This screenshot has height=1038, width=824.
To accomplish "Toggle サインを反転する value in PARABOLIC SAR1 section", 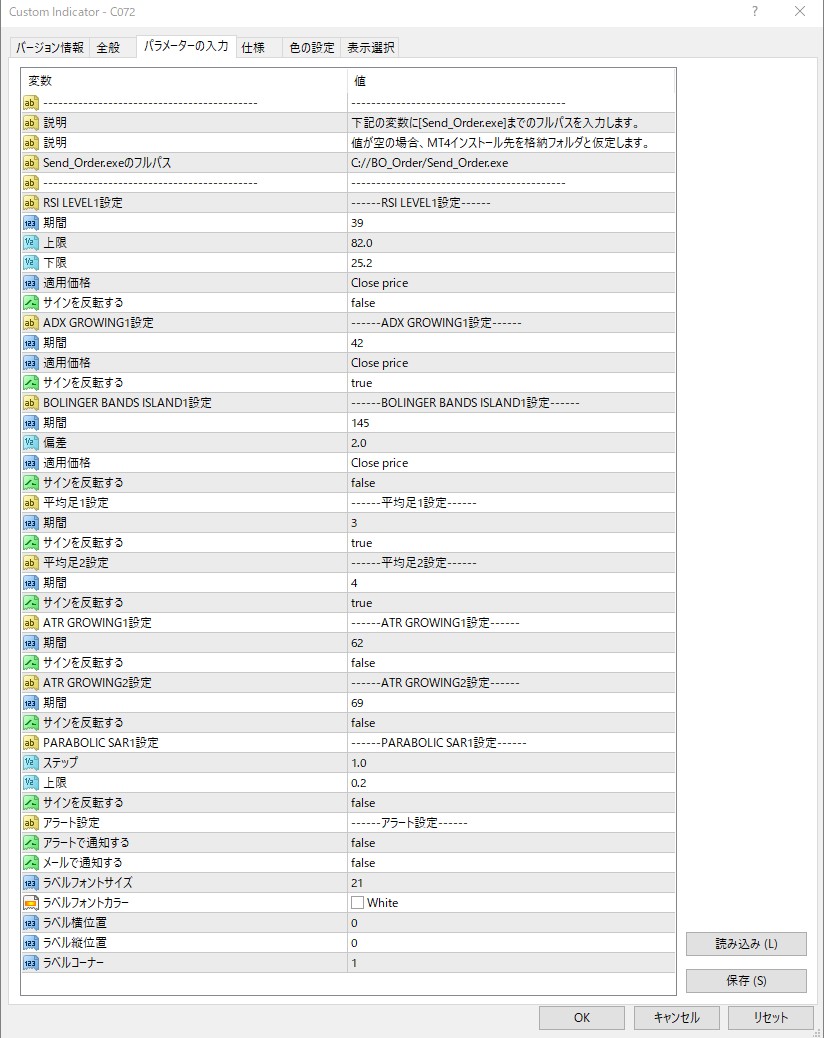I will pyautogui.click(x=511, y=803).
